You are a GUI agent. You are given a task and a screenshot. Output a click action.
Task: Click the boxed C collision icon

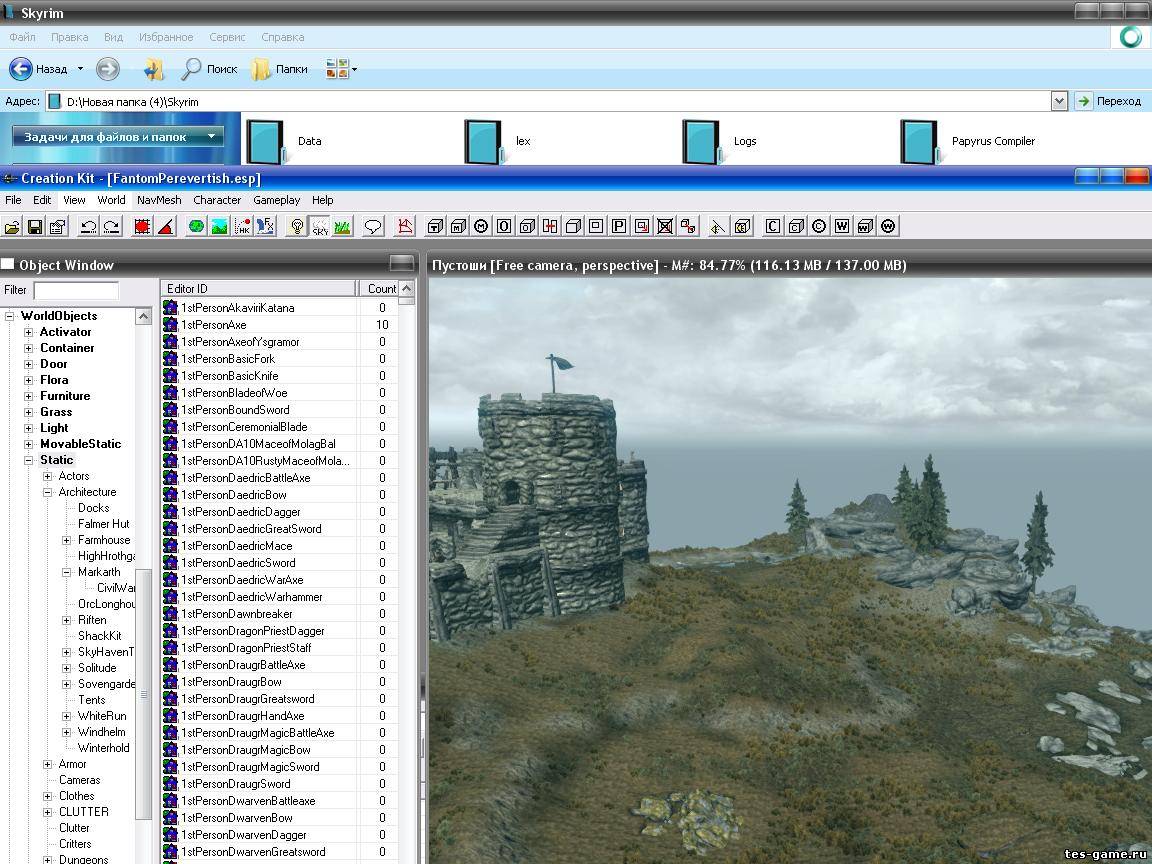[772, 227]
